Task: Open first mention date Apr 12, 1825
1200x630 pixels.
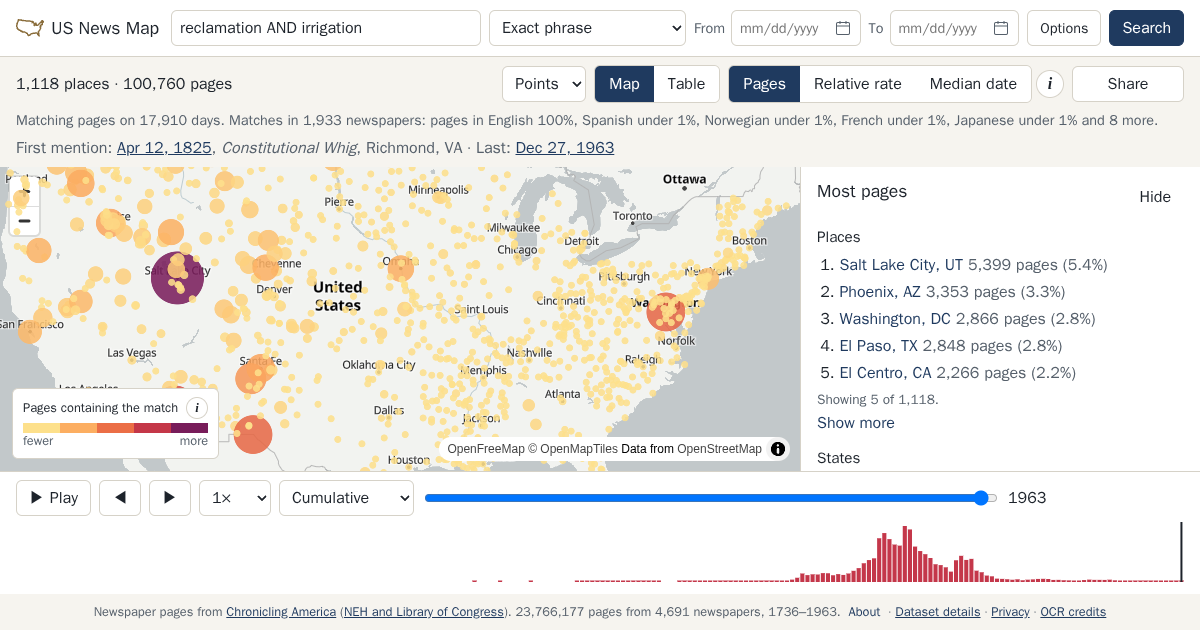Action: click(164, 148)
